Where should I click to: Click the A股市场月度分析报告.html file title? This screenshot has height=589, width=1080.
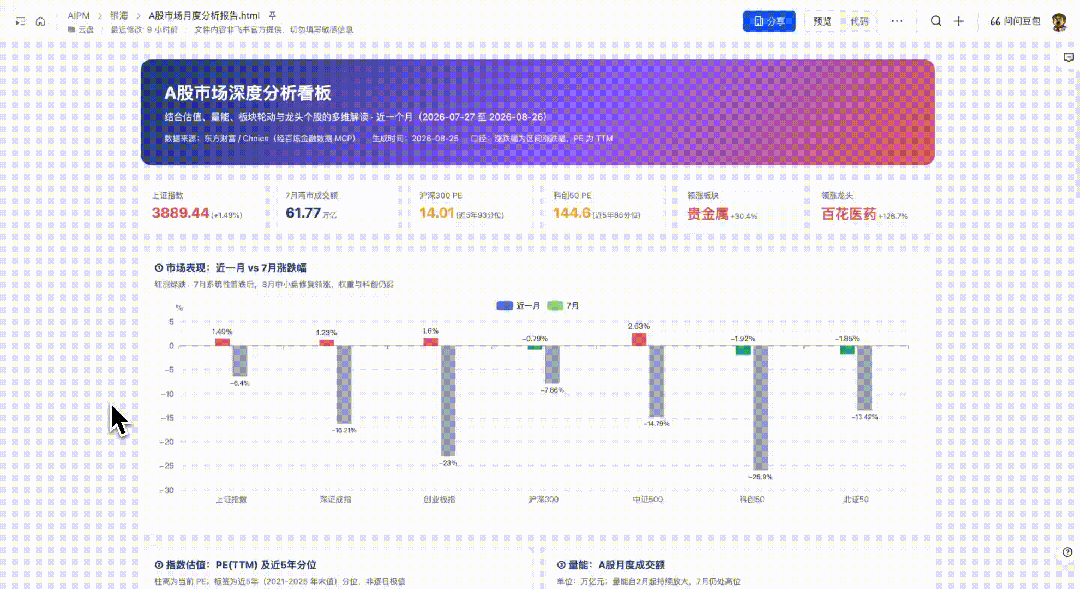pos(204,15)
